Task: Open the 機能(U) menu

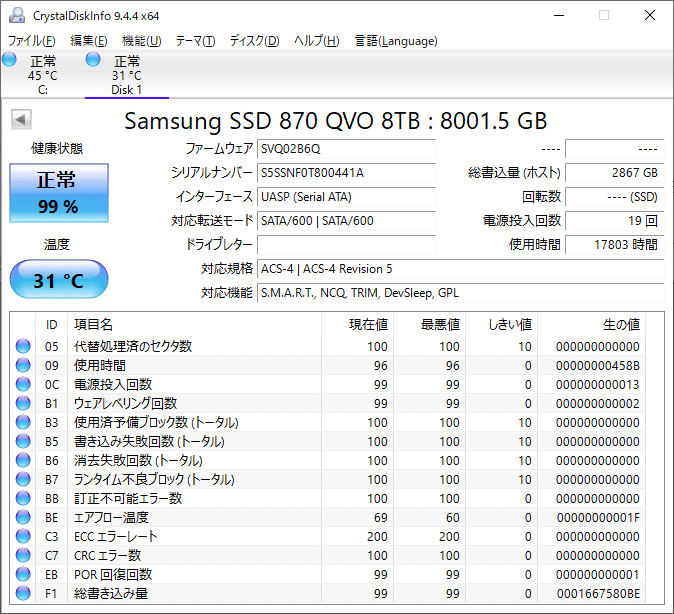Action: click(141, 41)
